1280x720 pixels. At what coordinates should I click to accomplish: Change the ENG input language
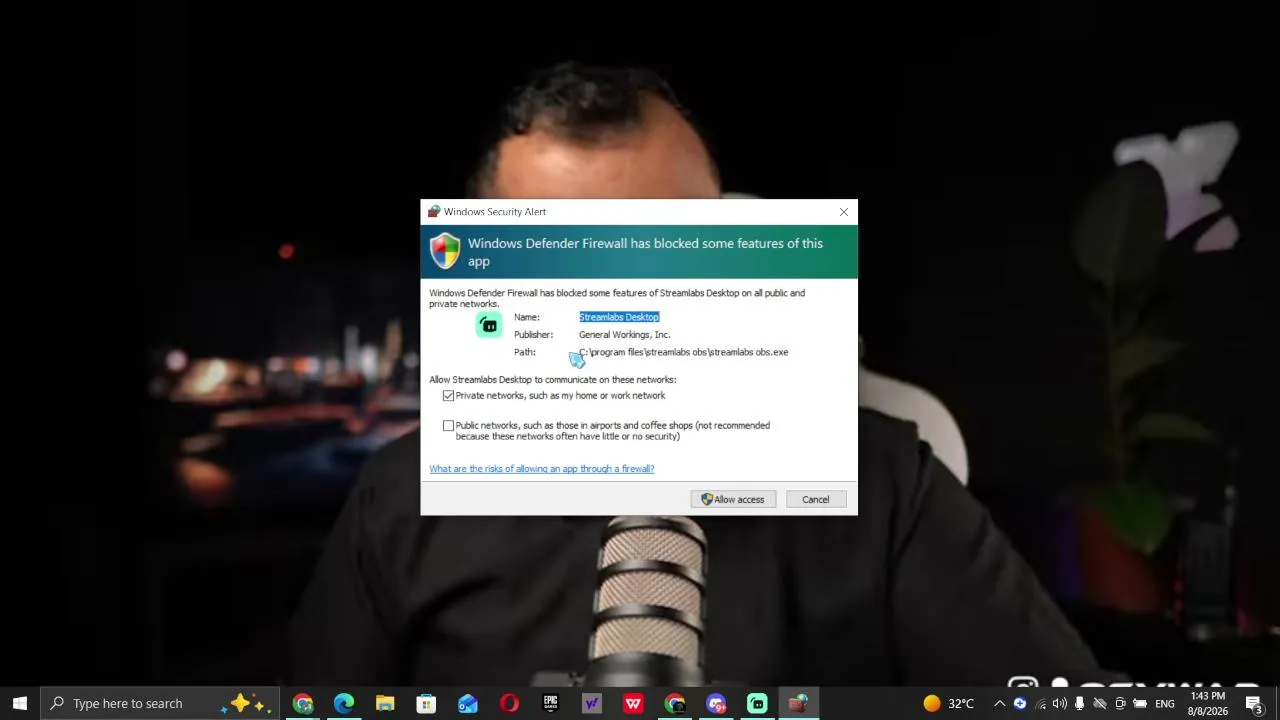1165,703
